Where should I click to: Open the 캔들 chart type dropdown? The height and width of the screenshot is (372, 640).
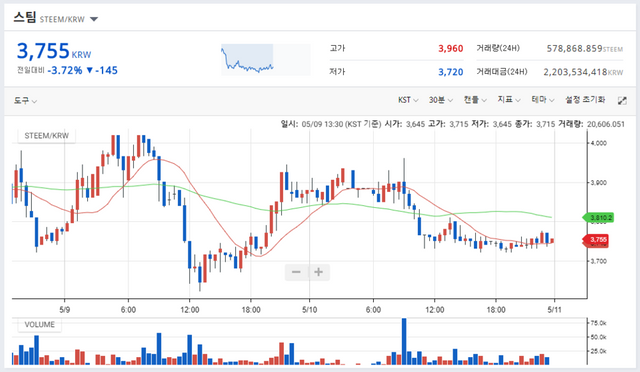click(x=475, y=100)
